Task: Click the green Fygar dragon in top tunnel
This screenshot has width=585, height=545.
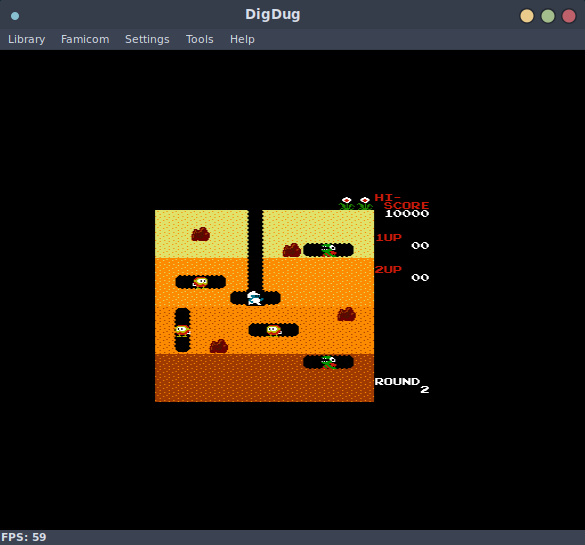Action: click(329, 250)
